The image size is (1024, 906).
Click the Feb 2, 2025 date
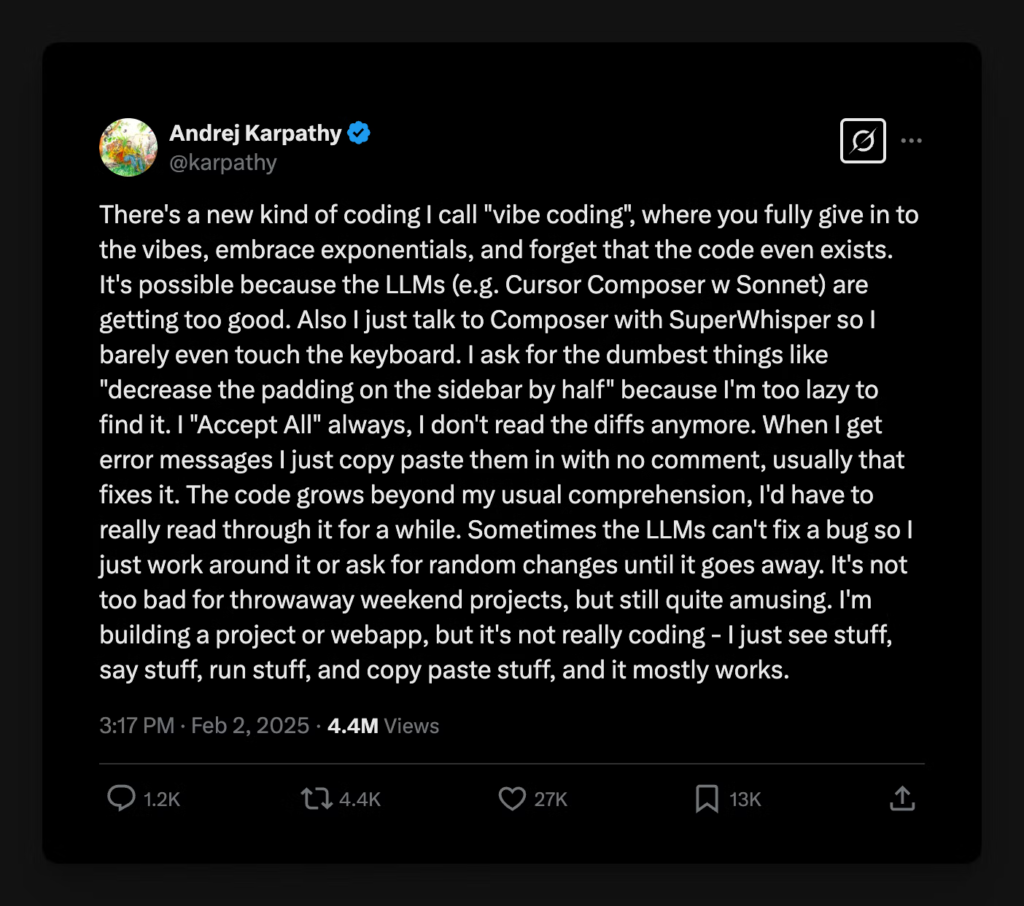pyautogui.click(x=250, y=726)
